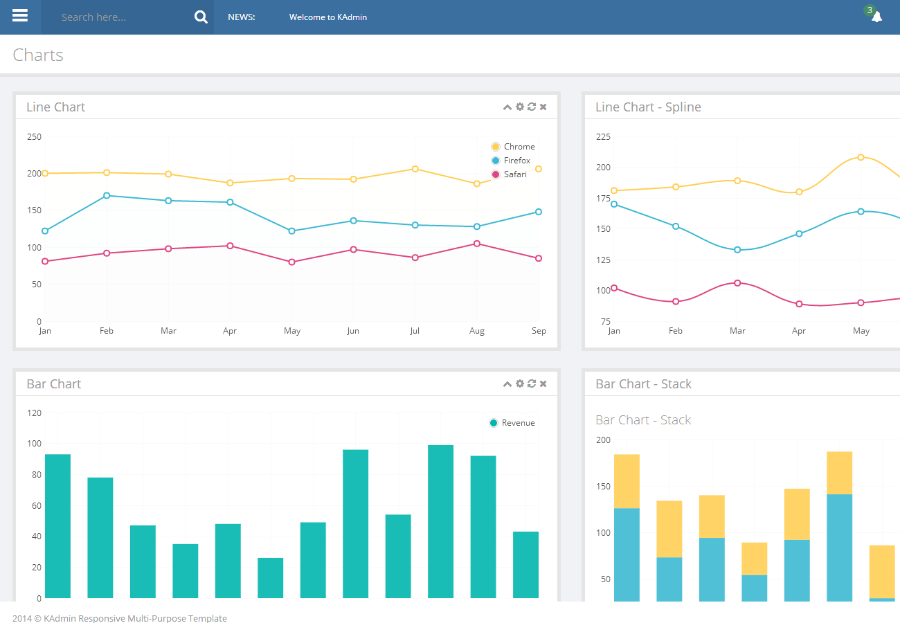Collapse the Line Chart panel
Screen dimensions: 900x623
[x=507, y=107]
